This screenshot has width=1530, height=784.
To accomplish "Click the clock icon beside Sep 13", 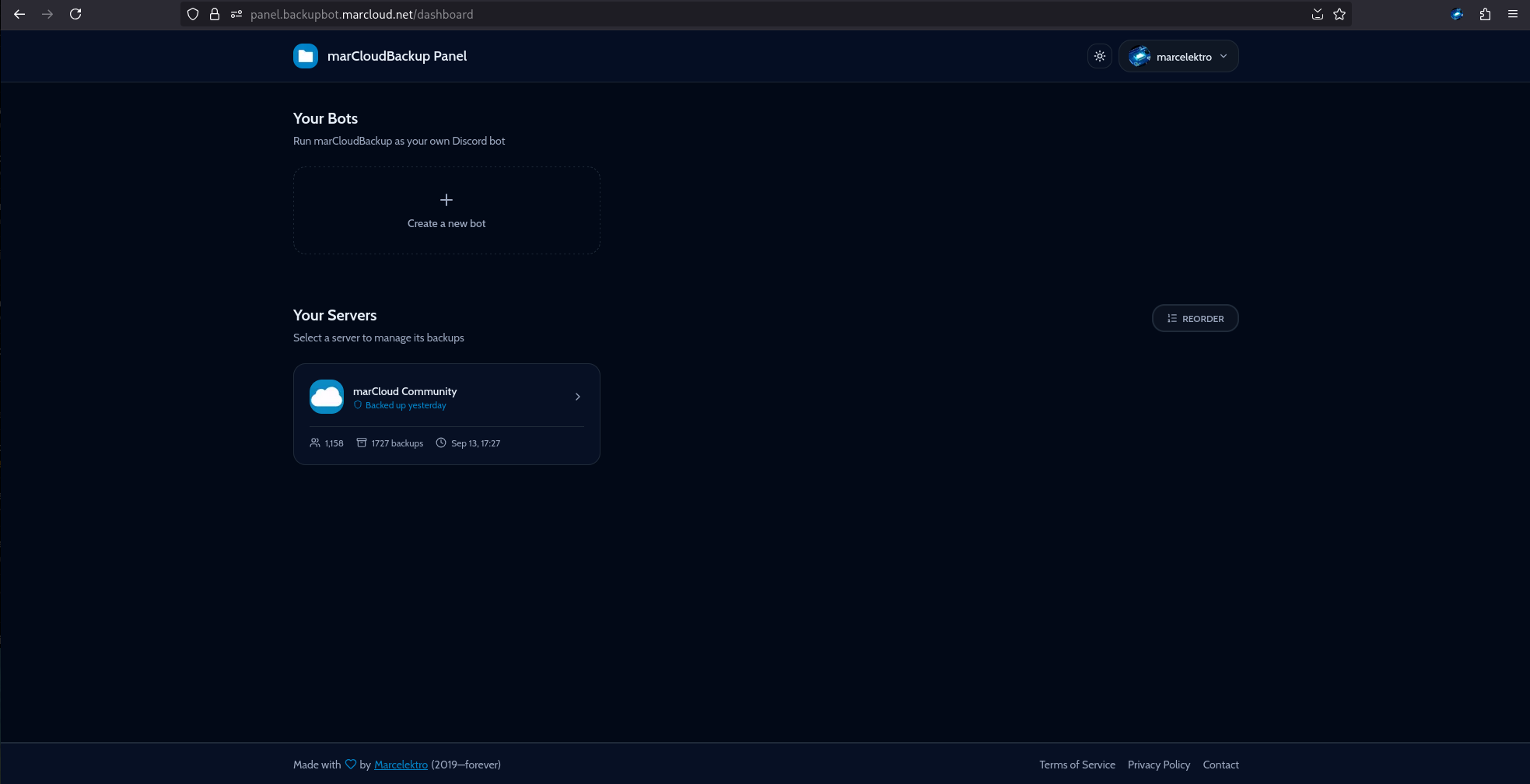I will point(441,443).
